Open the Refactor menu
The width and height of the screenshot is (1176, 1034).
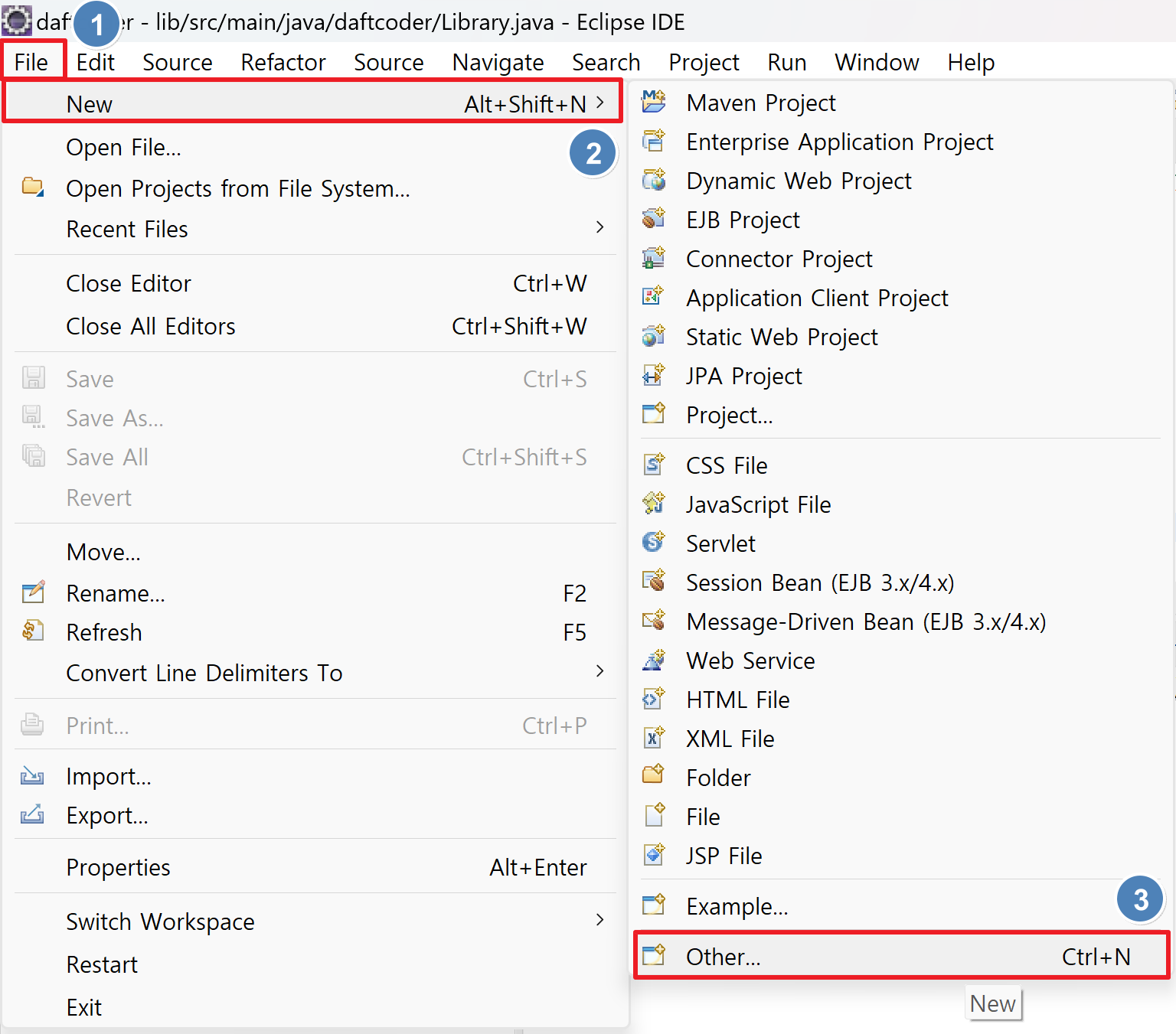[x=283, y=62]
